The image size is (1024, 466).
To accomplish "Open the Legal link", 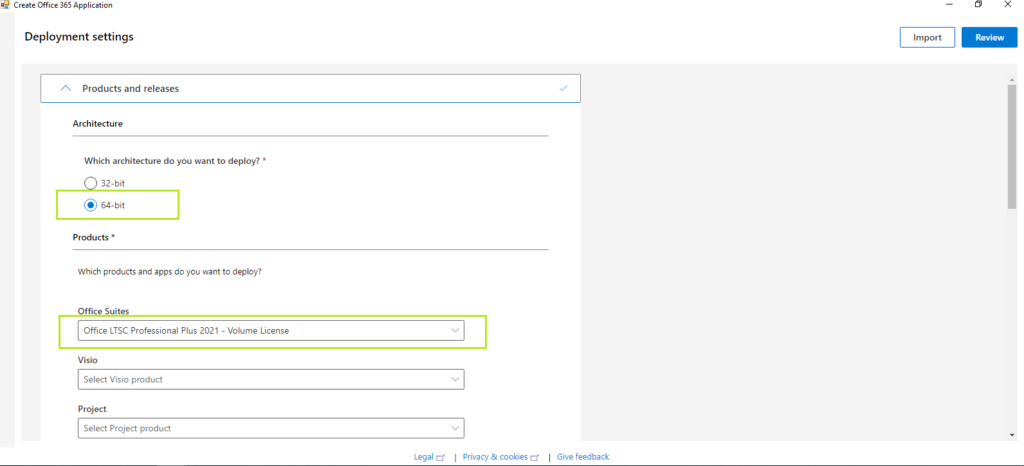I will tap(423, 457).
